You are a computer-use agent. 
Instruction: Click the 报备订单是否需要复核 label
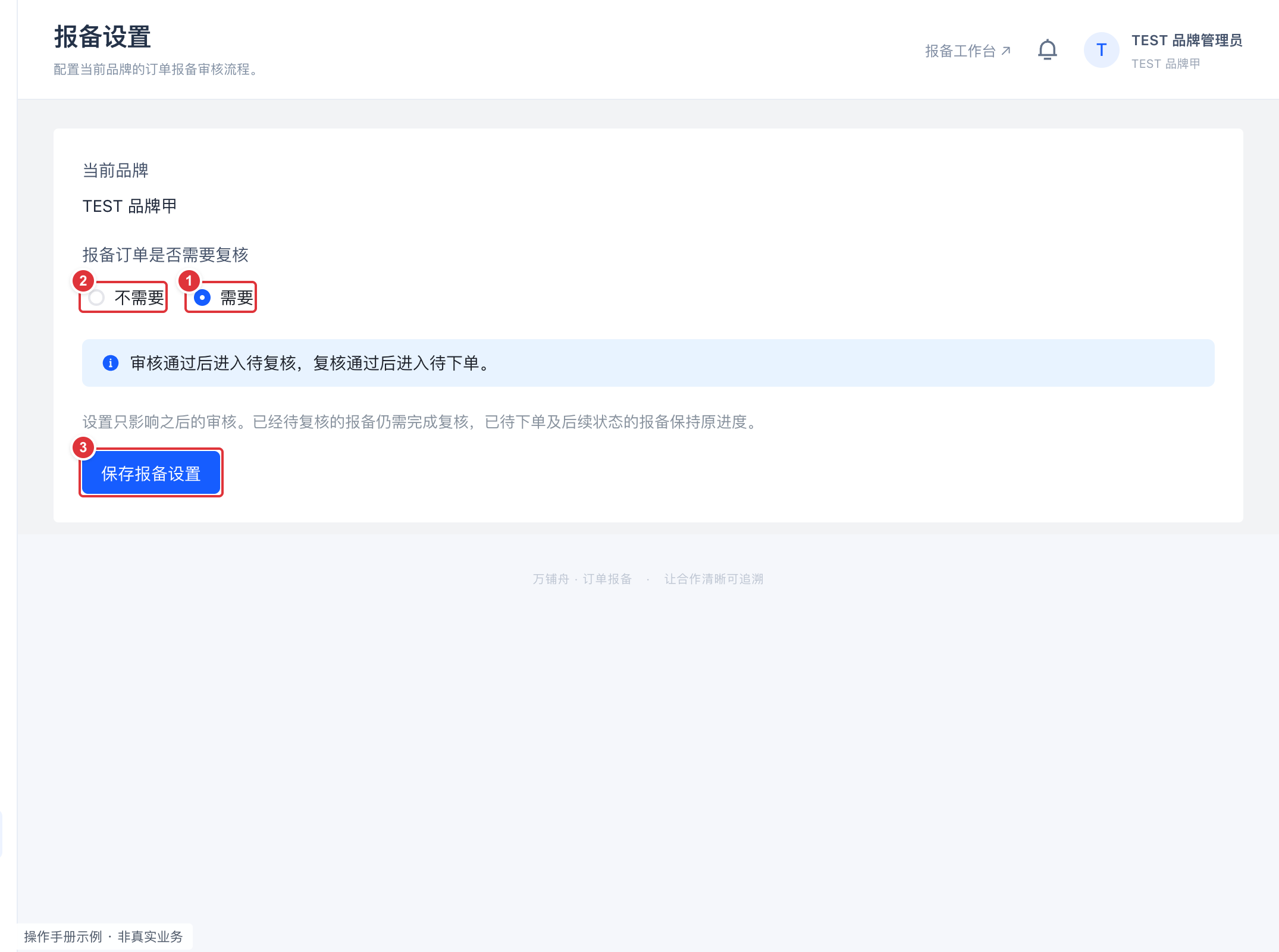pyautogui.click(x=165, y=255)
